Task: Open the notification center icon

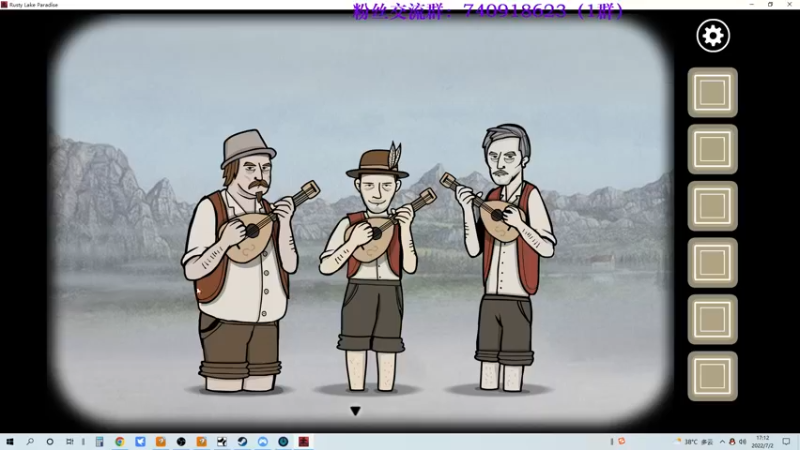Action: [x=786, y=442]
